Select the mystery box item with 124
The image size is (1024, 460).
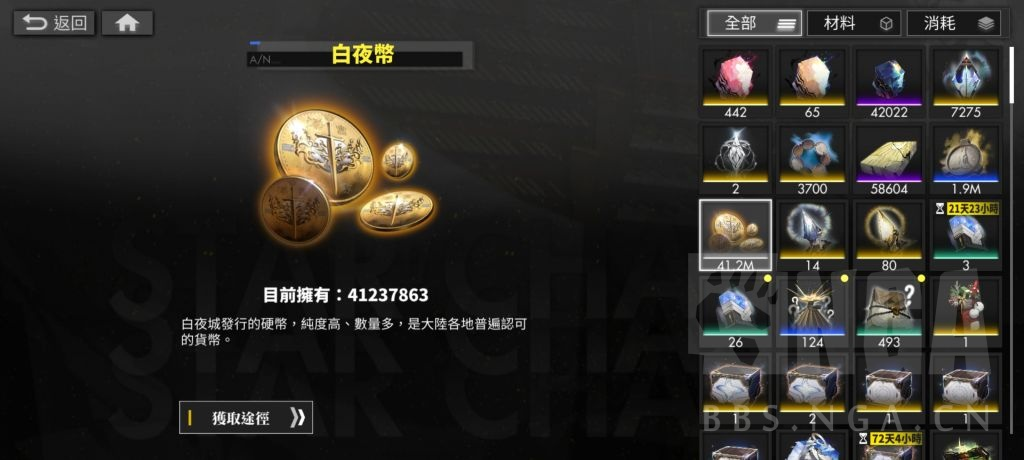(812, 312)
